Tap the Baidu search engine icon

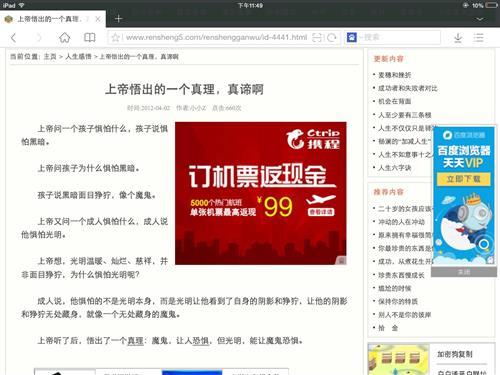352,37
